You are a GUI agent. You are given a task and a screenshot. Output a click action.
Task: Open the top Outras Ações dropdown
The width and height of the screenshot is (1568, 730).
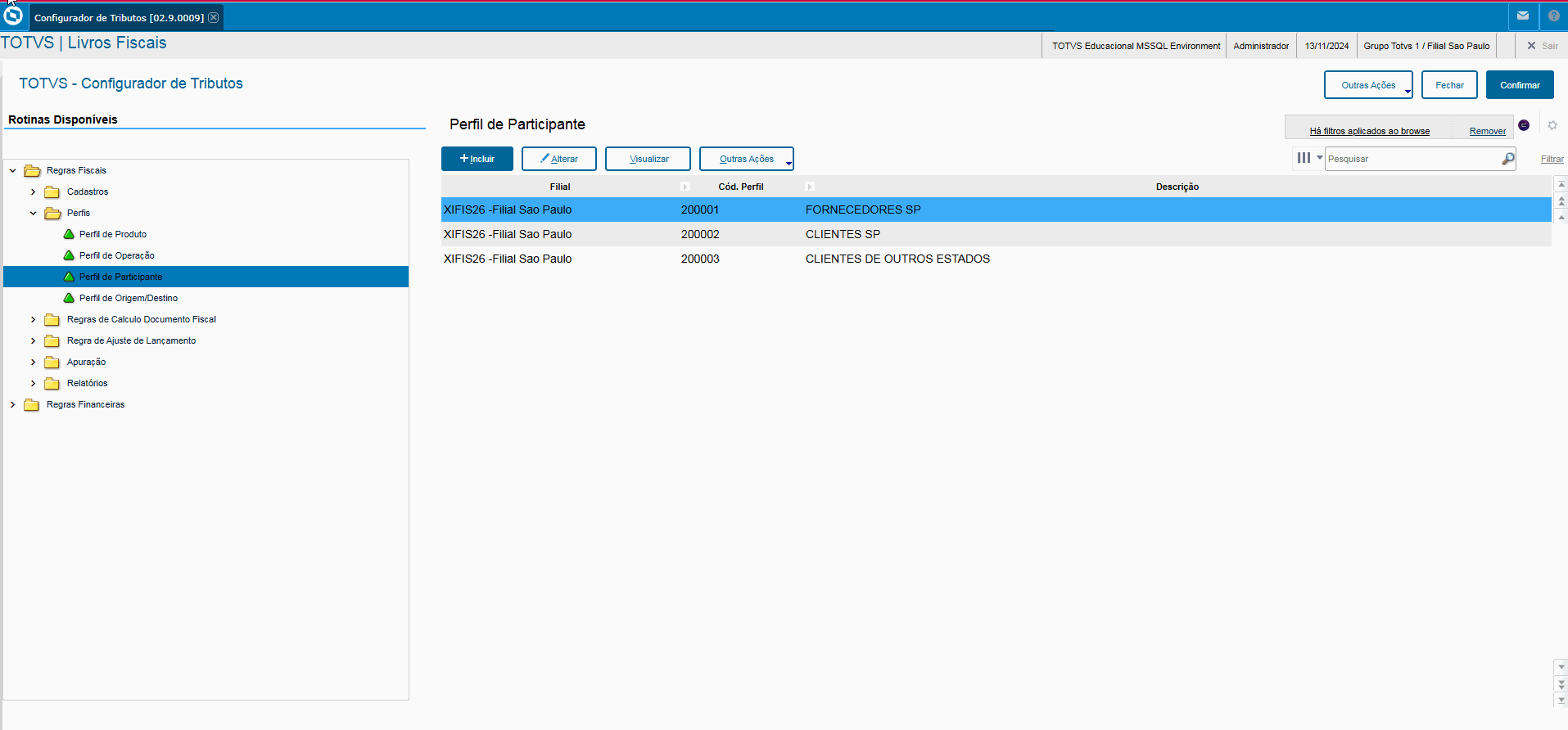click(x=1368, y=85)
